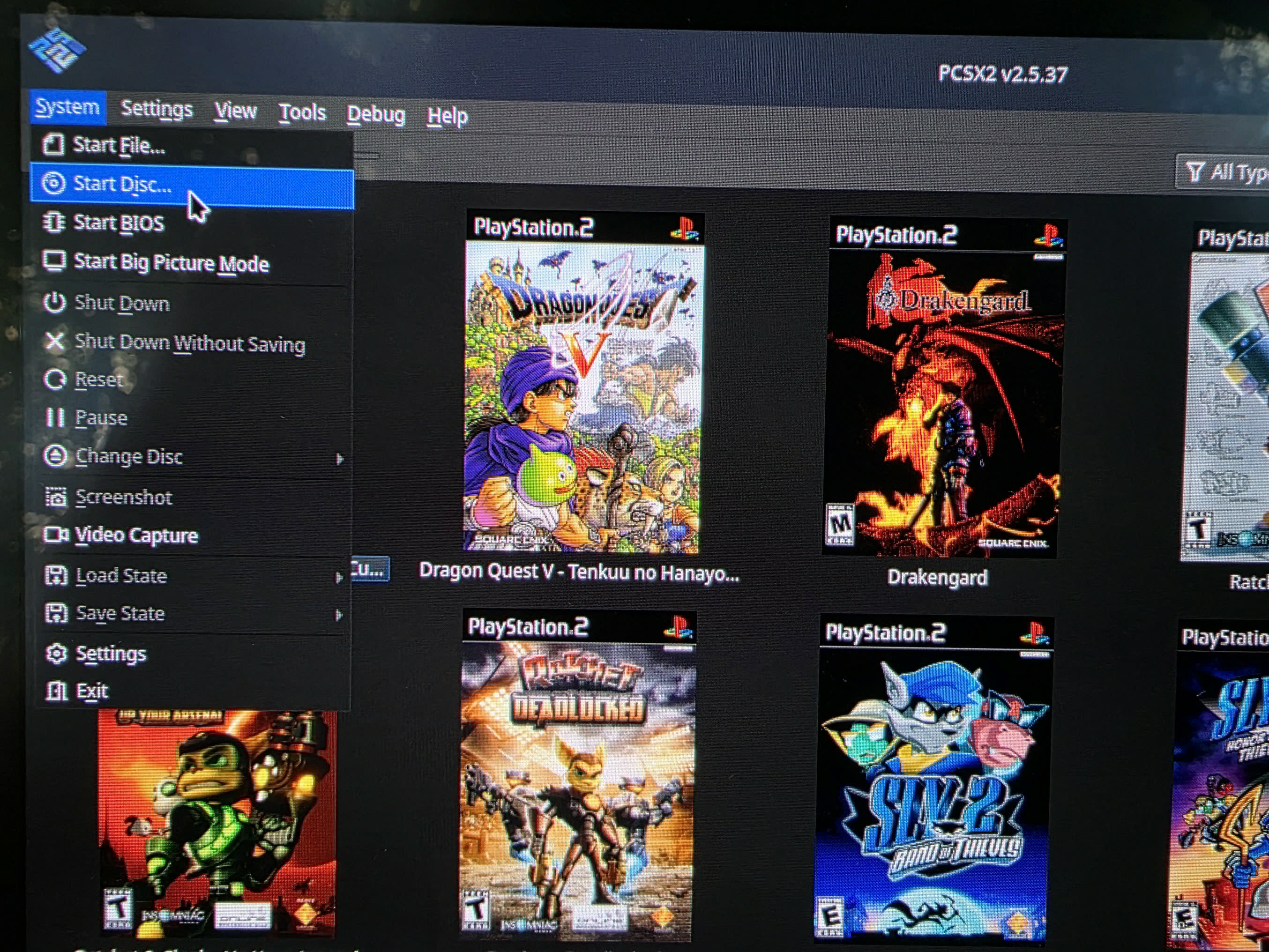Click the Pause bars icon

[55, 417]
